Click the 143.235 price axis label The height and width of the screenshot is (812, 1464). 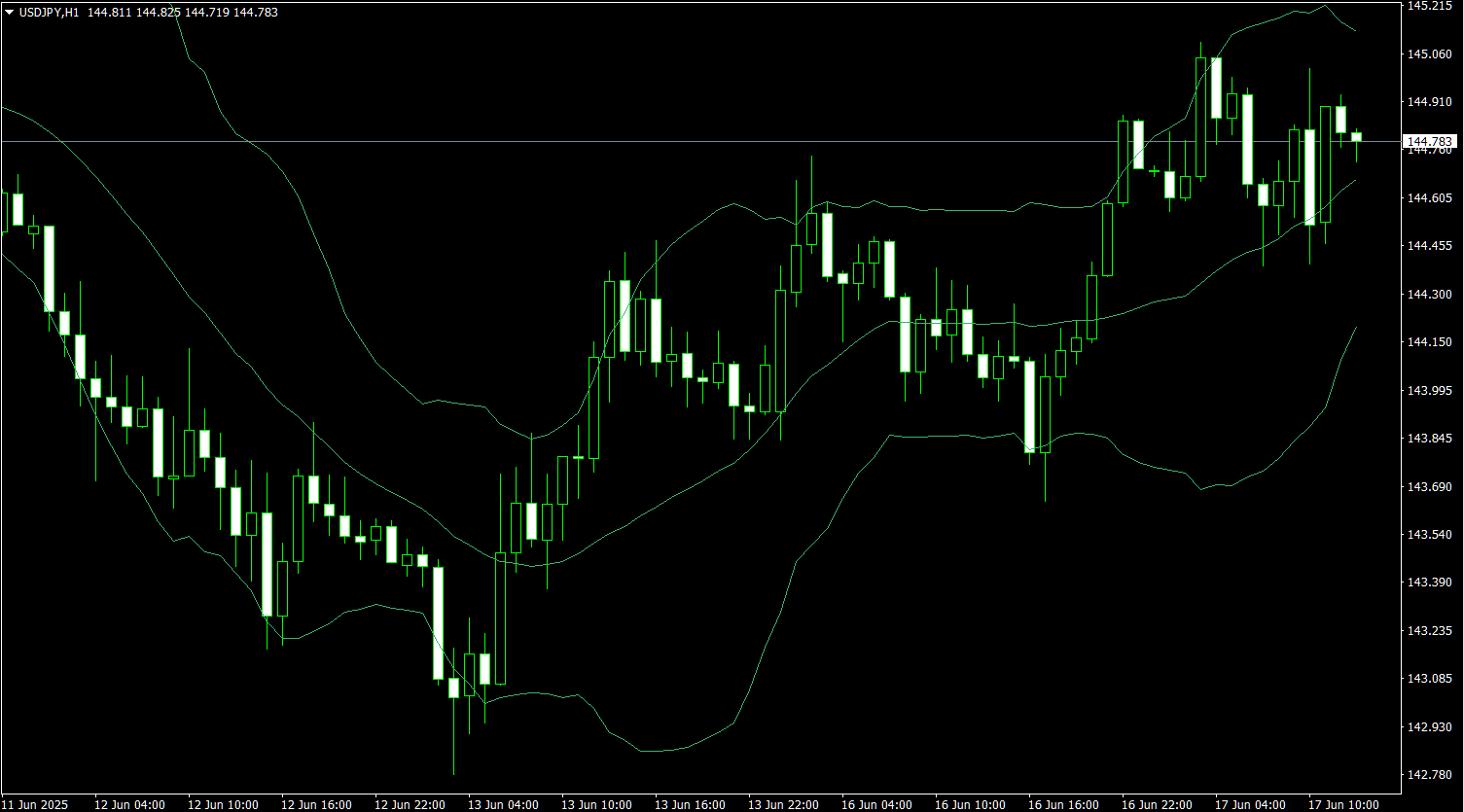point(1429,630)
